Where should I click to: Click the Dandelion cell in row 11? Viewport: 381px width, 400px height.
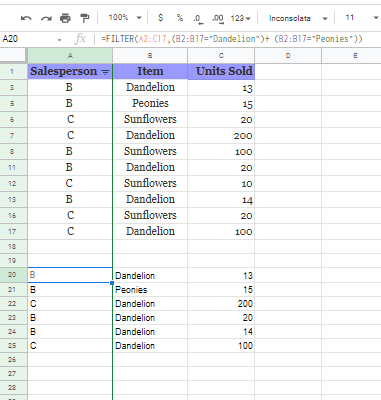[150, 167]
